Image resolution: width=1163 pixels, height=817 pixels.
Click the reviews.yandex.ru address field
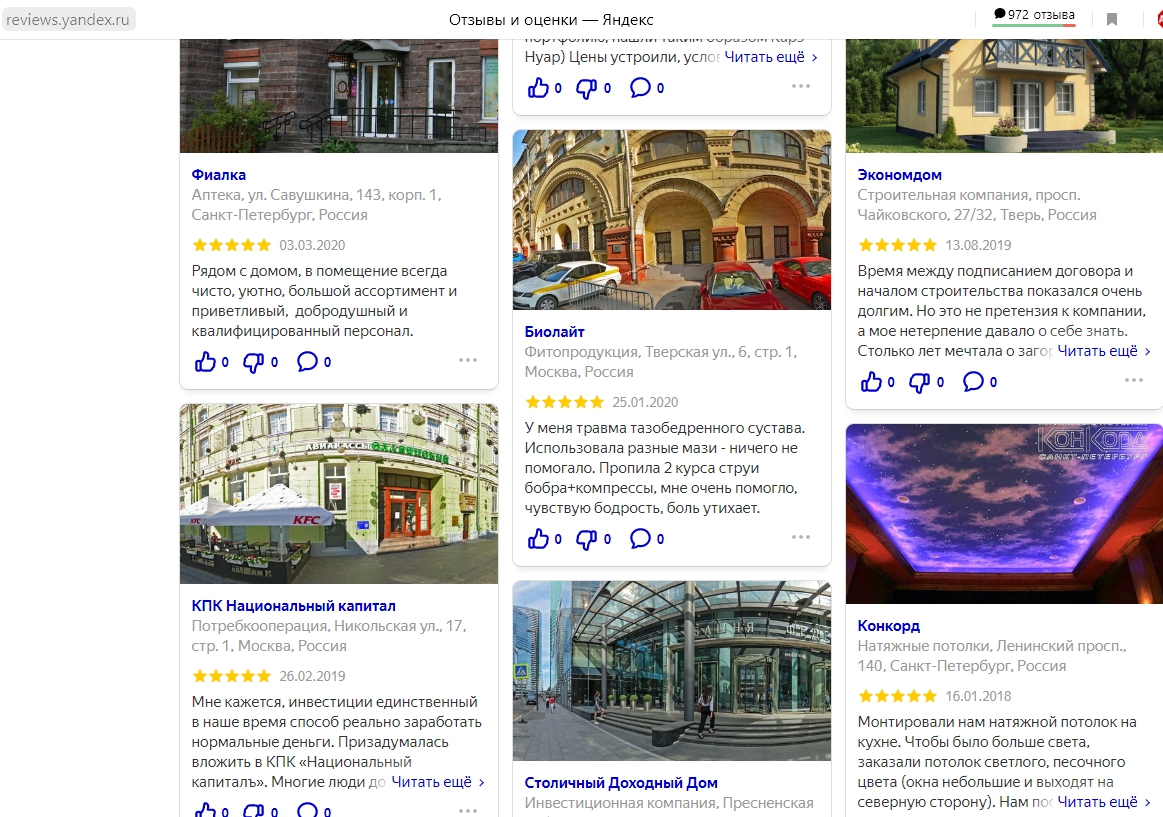click(x=68, y=19)
